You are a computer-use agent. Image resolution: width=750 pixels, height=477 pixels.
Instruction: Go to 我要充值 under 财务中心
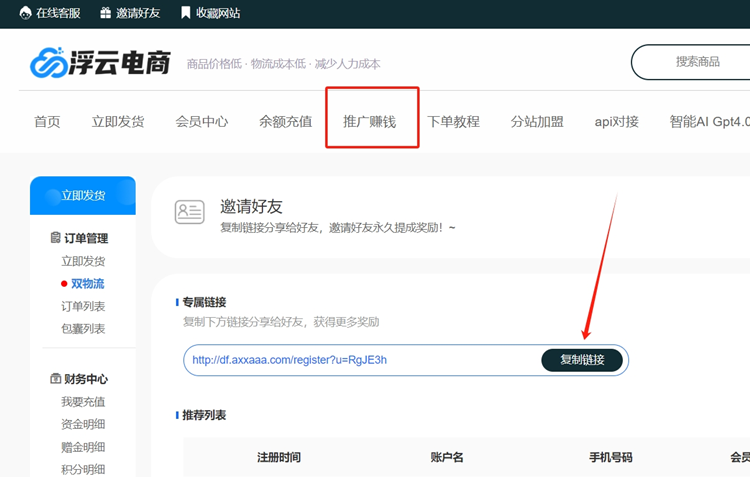(83, 402)
